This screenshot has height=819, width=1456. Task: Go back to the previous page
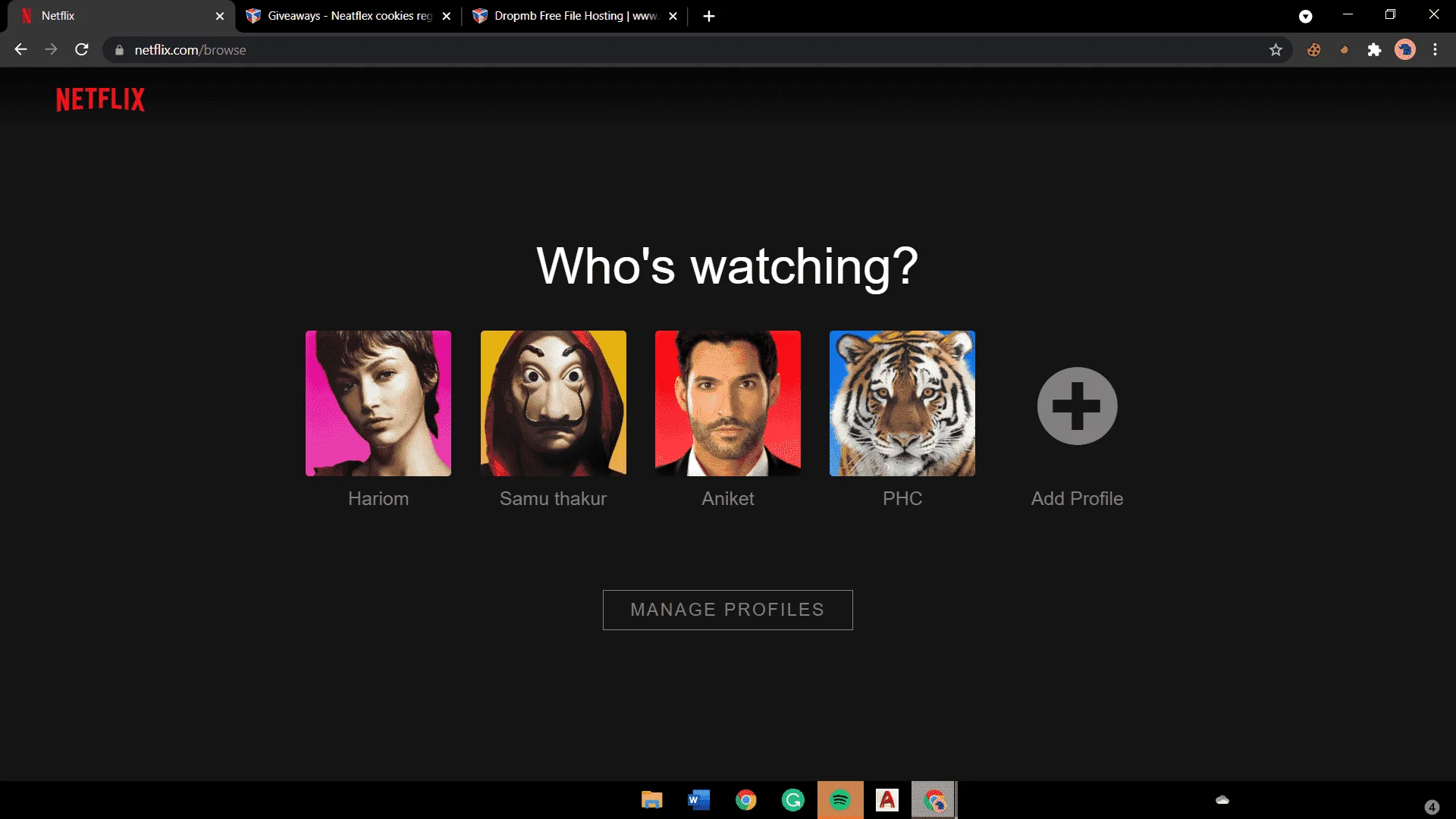(x=20, y=50)
